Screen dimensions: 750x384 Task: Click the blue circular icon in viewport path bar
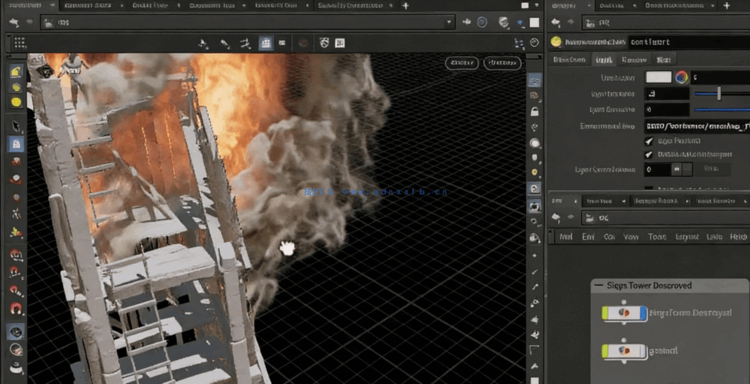[482, 22]
